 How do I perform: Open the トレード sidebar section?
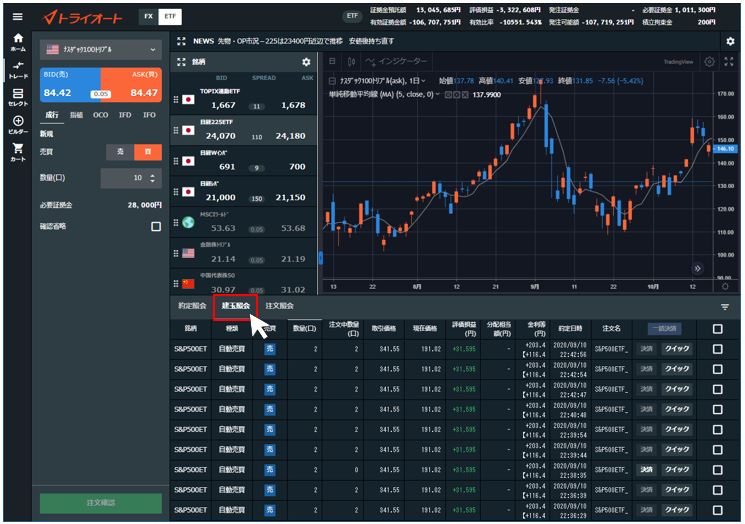(18, 70)
